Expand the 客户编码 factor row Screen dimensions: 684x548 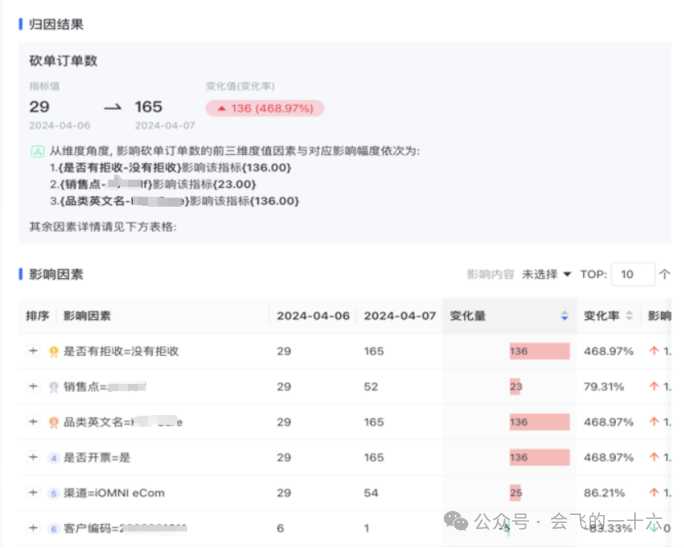(x=33, y=528)
